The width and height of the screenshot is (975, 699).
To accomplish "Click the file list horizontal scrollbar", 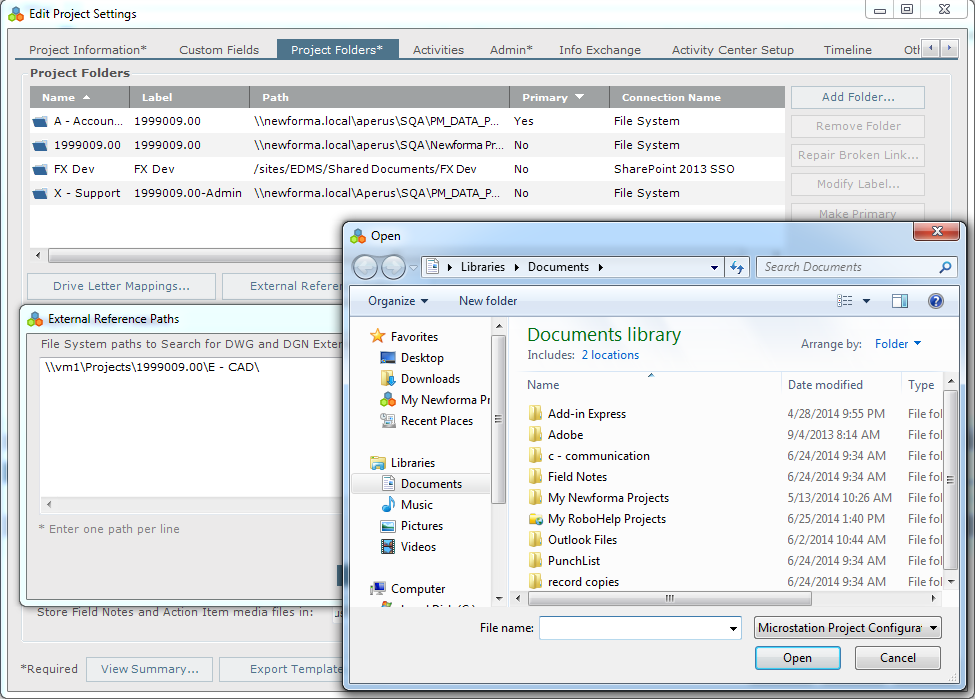I will (669, 598).
